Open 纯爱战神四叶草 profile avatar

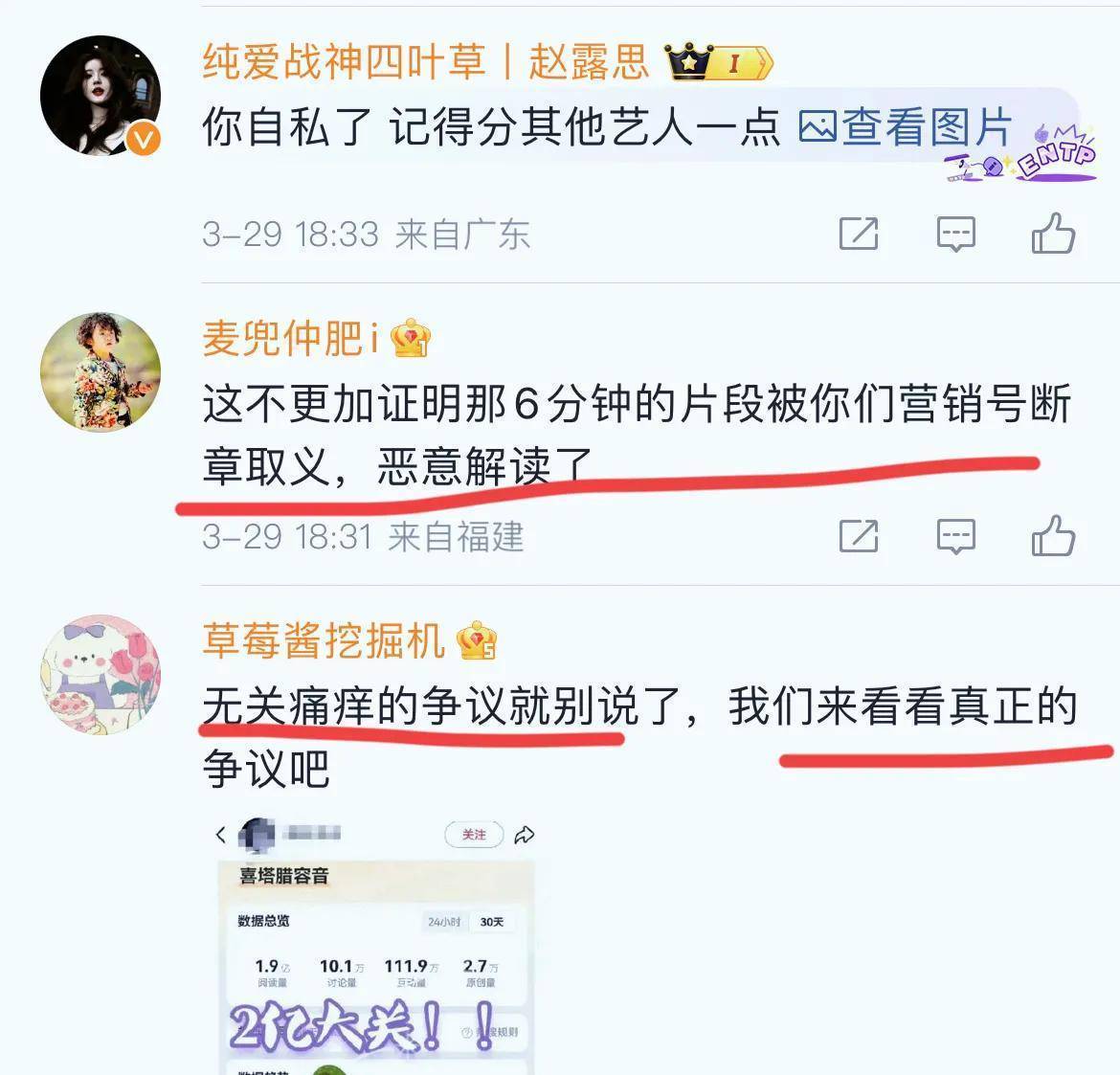pos(100,96)
